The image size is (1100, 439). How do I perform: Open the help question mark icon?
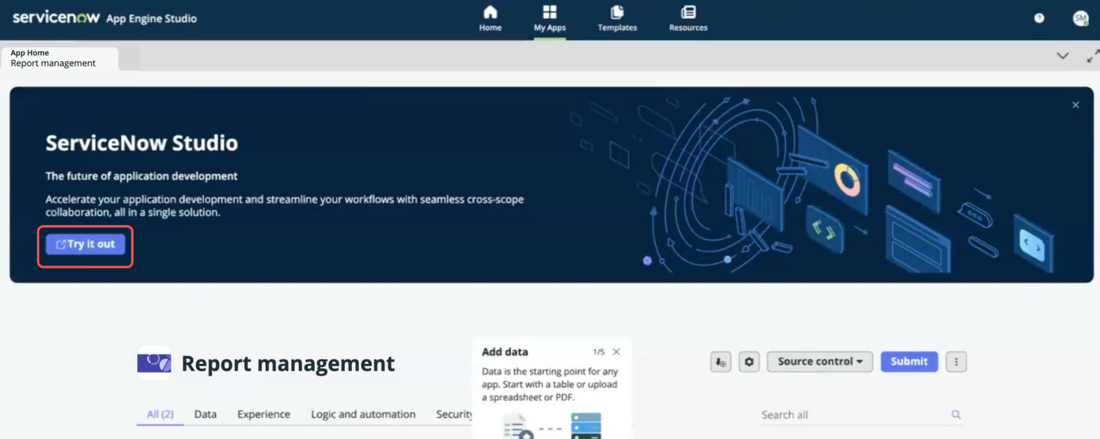(x=1040, y=18)
